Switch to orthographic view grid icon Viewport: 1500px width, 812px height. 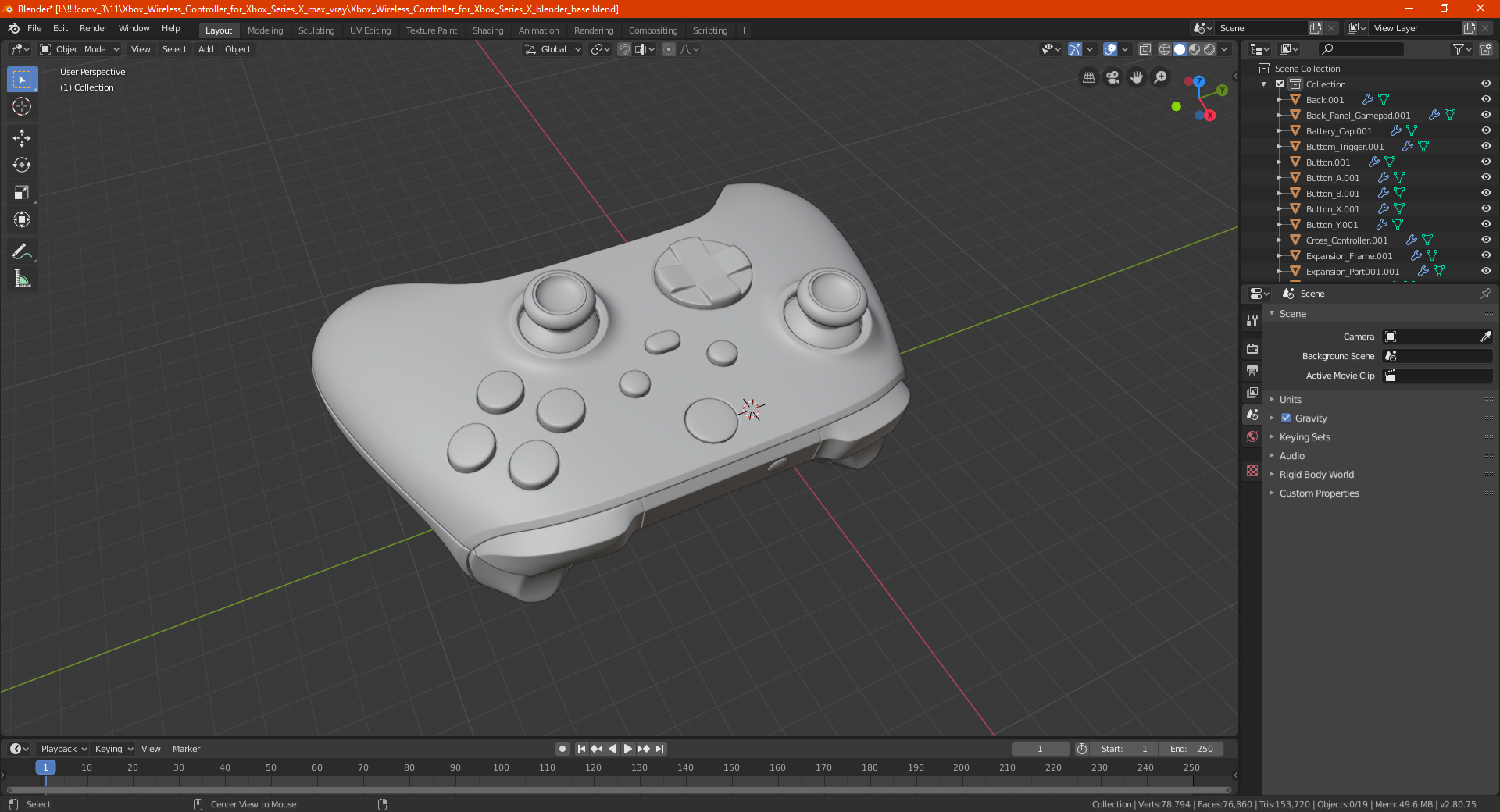point(1088,77)
